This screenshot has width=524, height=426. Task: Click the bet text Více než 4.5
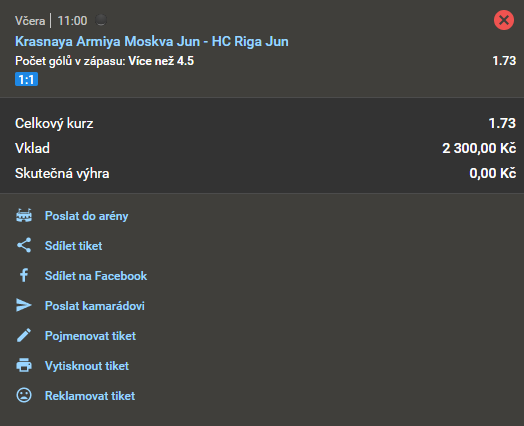[161, 61]
